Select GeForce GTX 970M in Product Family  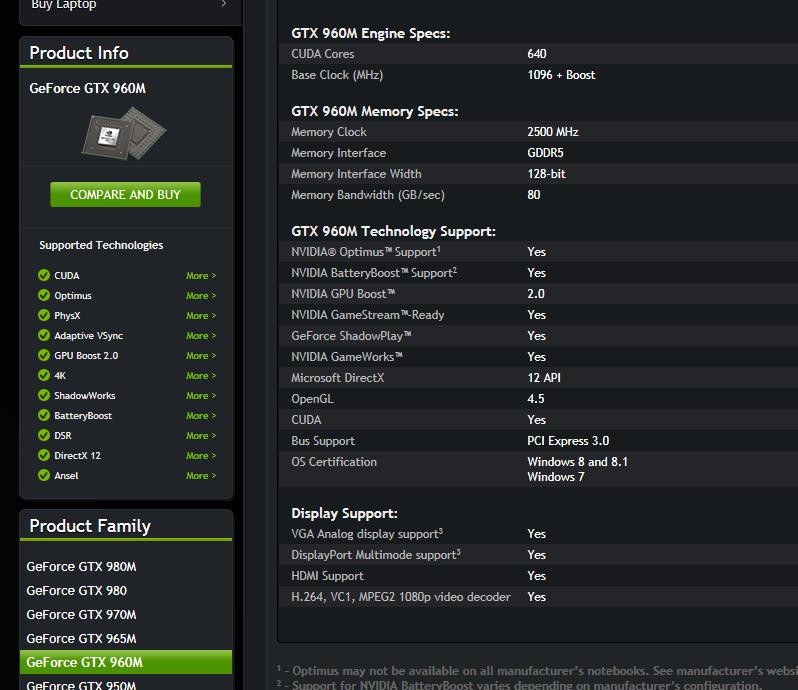81,615
